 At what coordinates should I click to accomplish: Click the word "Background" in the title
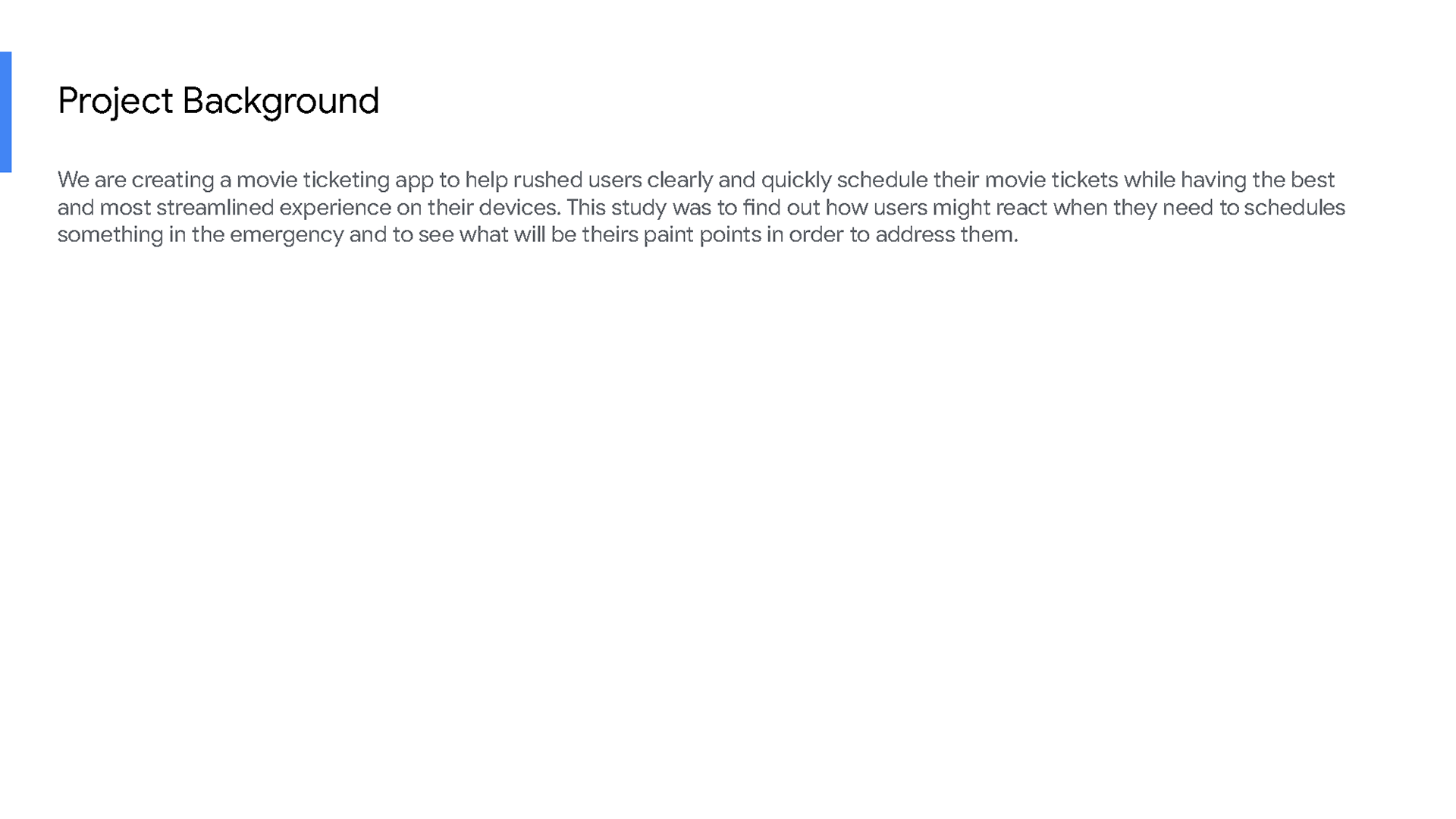coord(281,101)
